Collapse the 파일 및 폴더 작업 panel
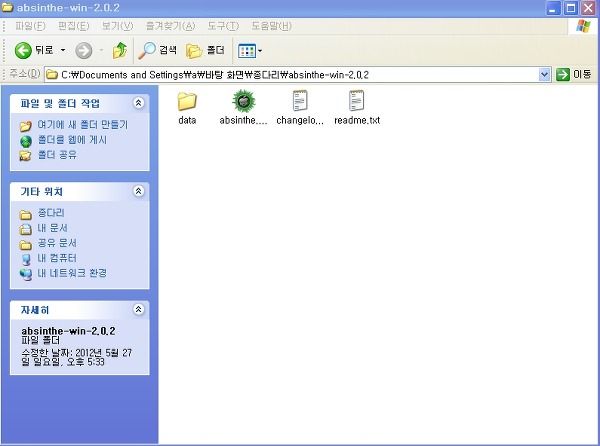Image resolution: width=600 pixels, height=446 pixels. click(139, 103)
